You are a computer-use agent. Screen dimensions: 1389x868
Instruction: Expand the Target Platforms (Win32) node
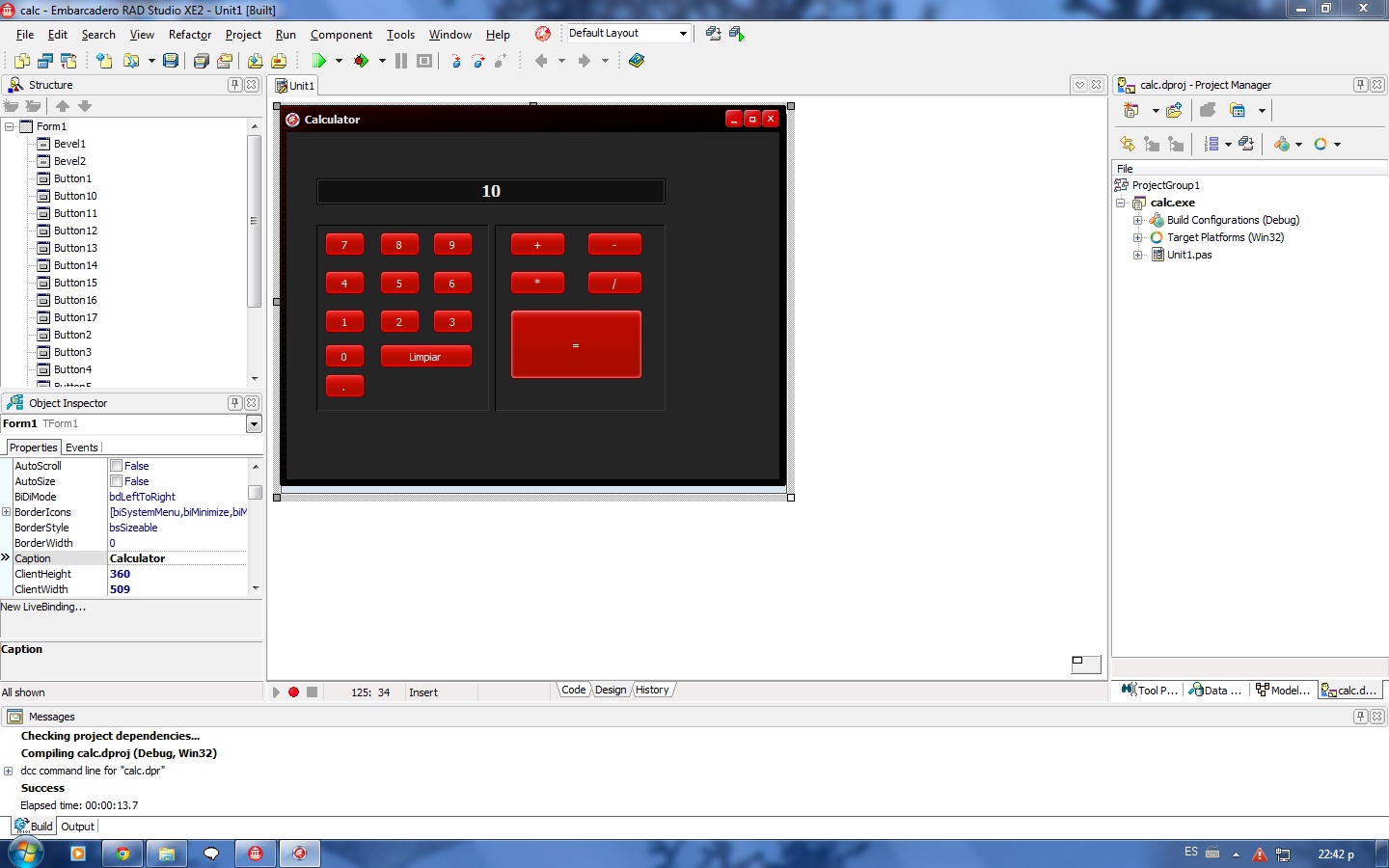[x=1138, y=237]
